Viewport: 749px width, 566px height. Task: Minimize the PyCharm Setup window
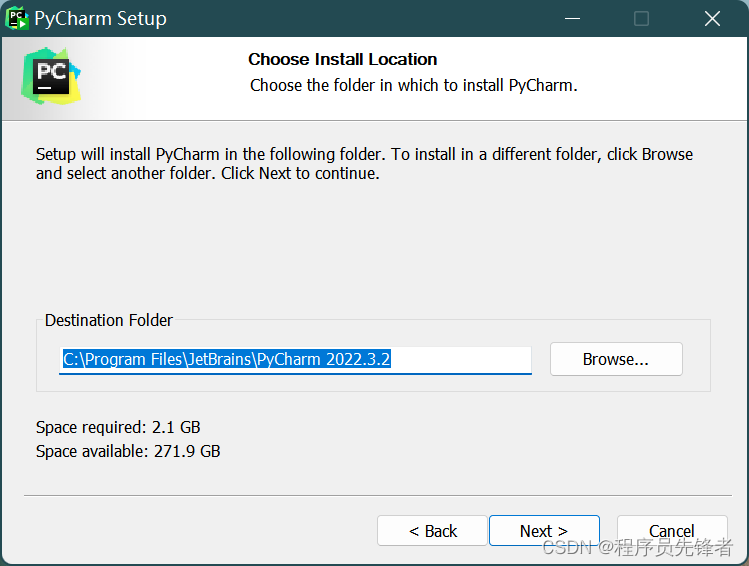[572, 19]
